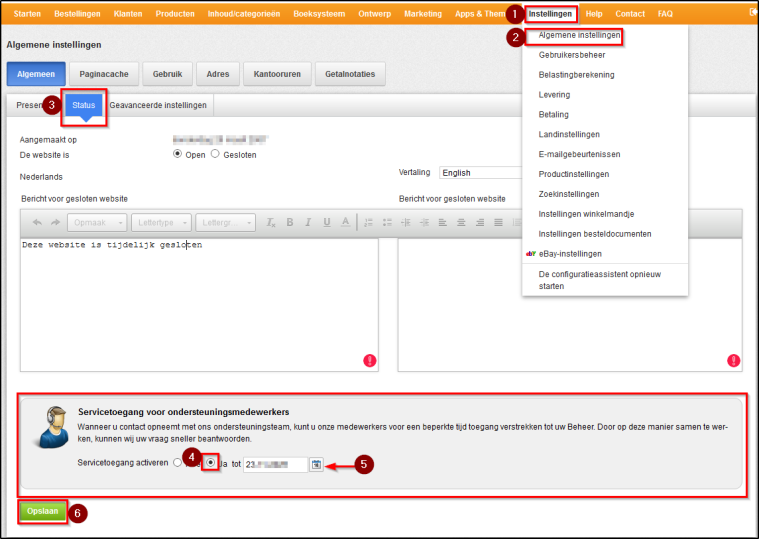Toggle bold formatting in left editor

(290, 222)
